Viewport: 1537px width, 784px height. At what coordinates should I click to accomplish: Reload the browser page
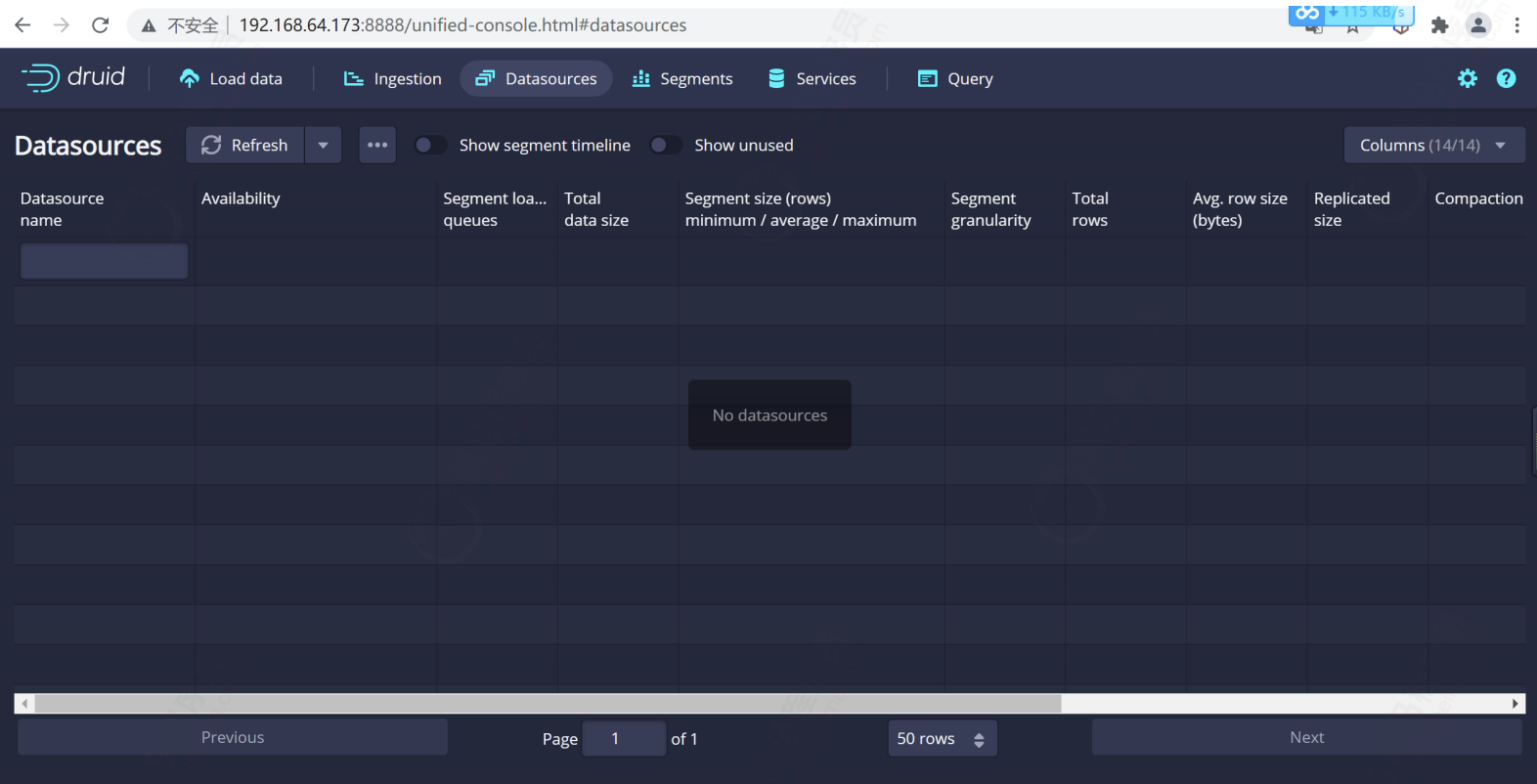(100, 24)
